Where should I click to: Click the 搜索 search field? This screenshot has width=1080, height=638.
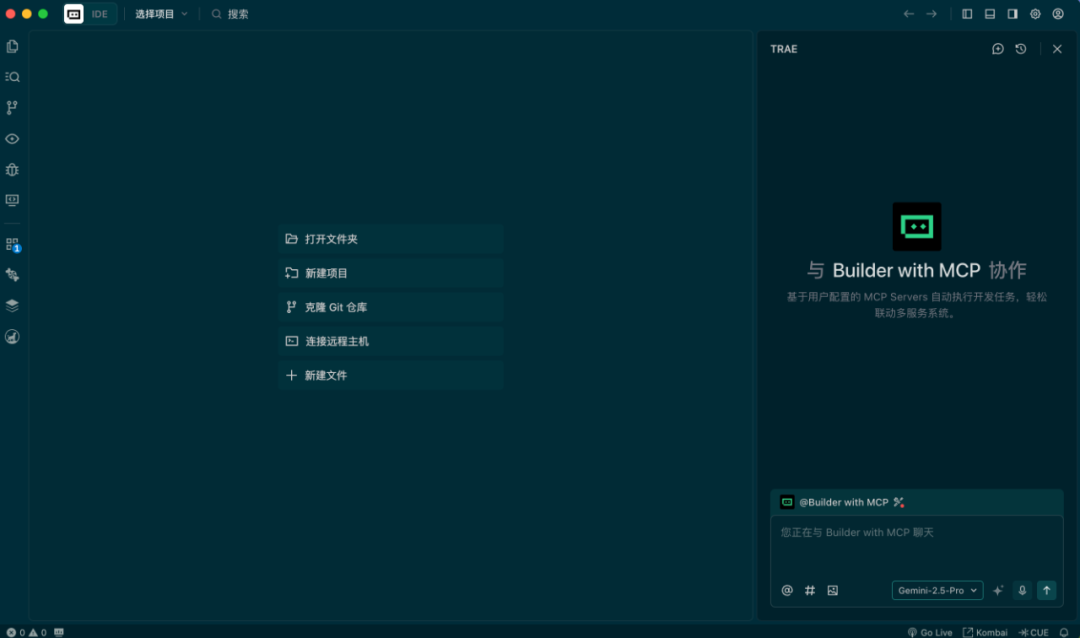pos(230,14)
